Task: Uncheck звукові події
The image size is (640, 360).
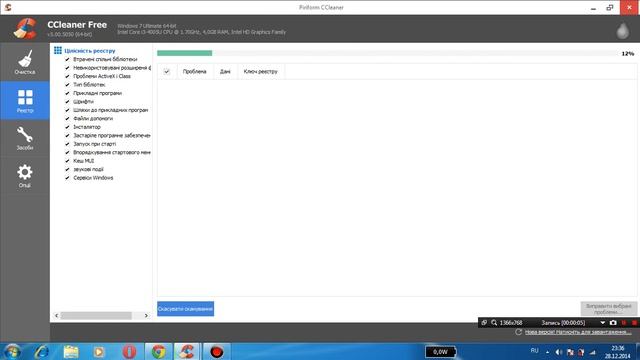Action: (67, 169)
